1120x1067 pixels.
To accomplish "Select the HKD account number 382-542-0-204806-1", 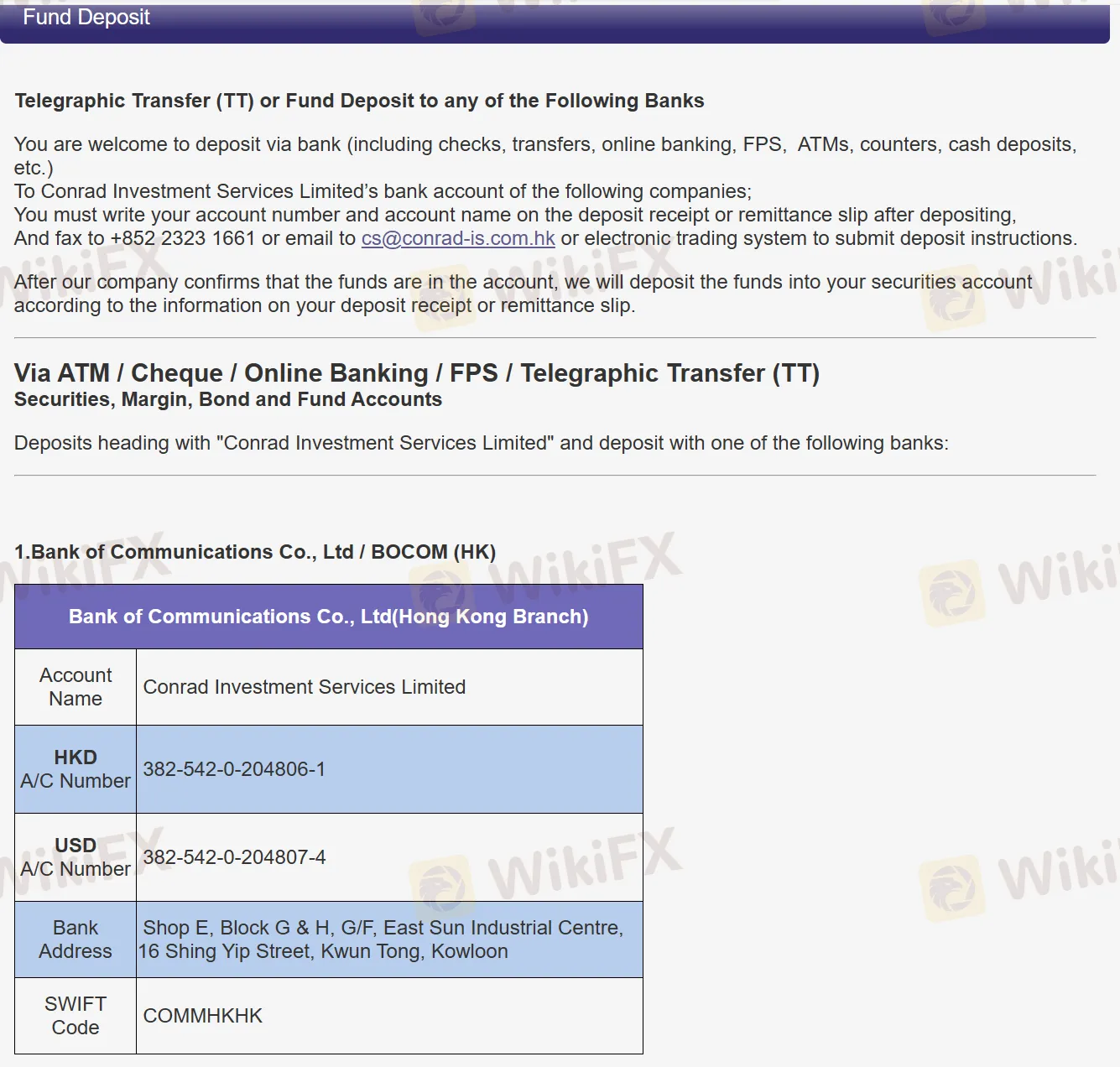I will (x=234, y=769).
